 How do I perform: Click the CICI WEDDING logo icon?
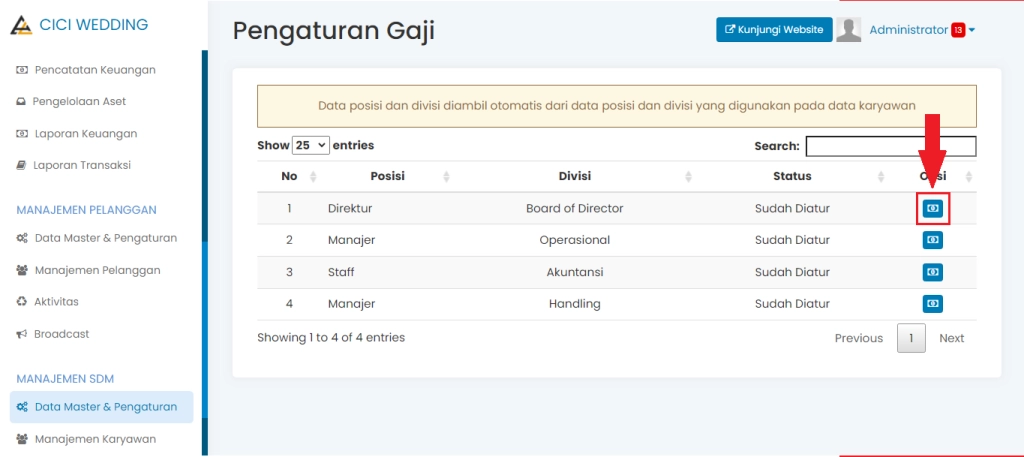tap(21, 25)
